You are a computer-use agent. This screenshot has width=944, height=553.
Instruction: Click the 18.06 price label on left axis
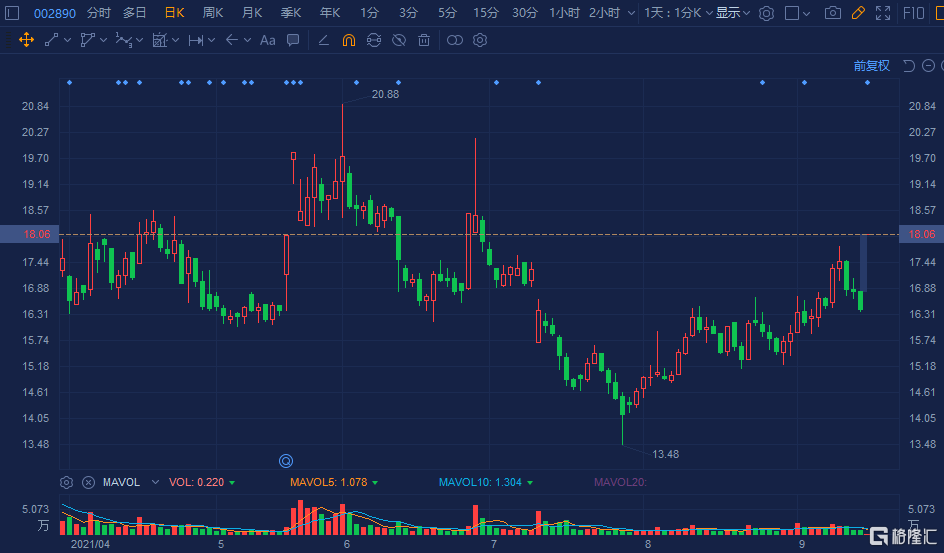[36, 235]
